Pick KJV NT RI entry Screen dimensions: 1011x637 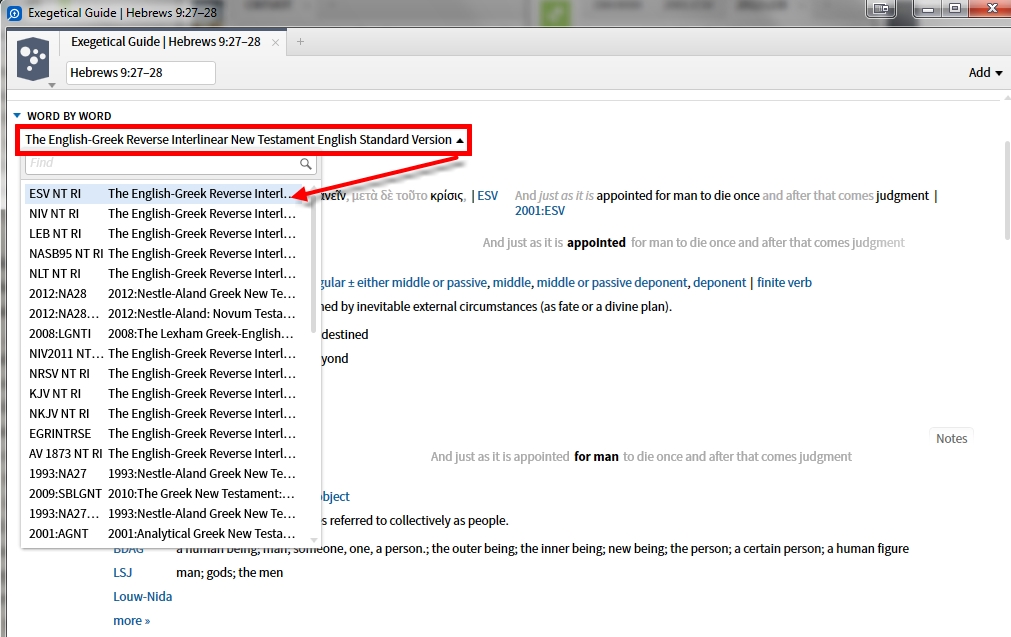pyautogui.click(x=162, y=393)
